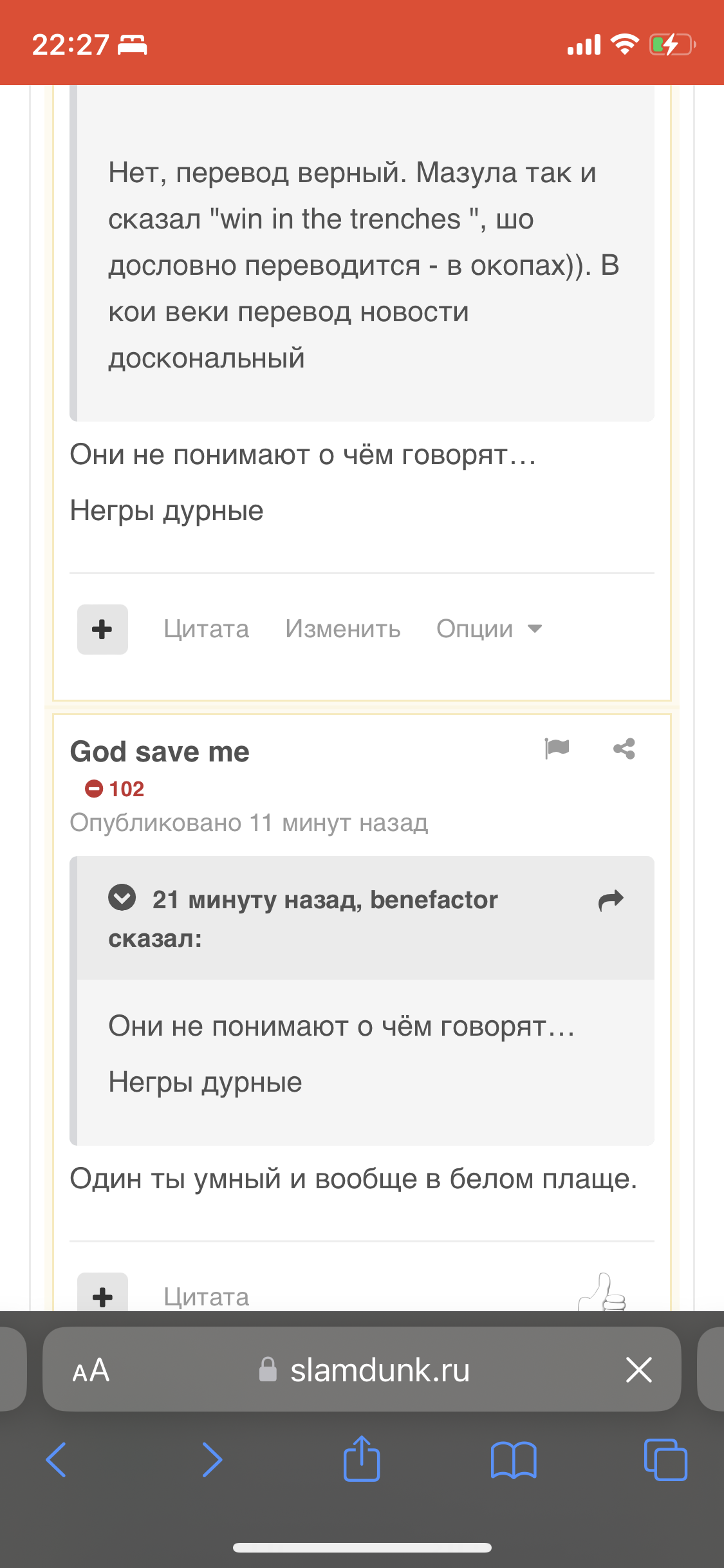Open the God save me user profile
The width and height of the screenshot is (724, 1568).
pyautogui.click(x=160, y=751)
